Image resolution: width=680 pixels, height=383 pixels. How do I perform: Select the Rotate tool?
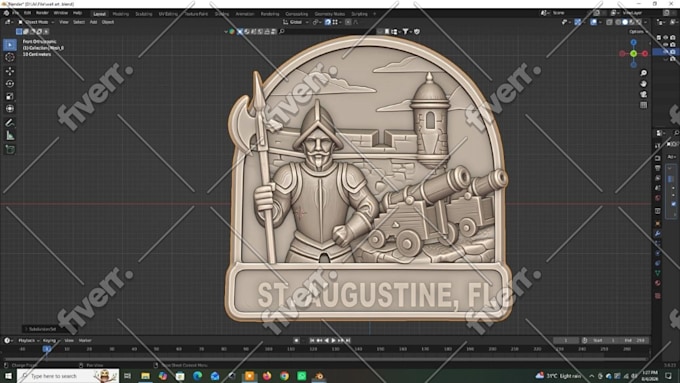[10, 83]
